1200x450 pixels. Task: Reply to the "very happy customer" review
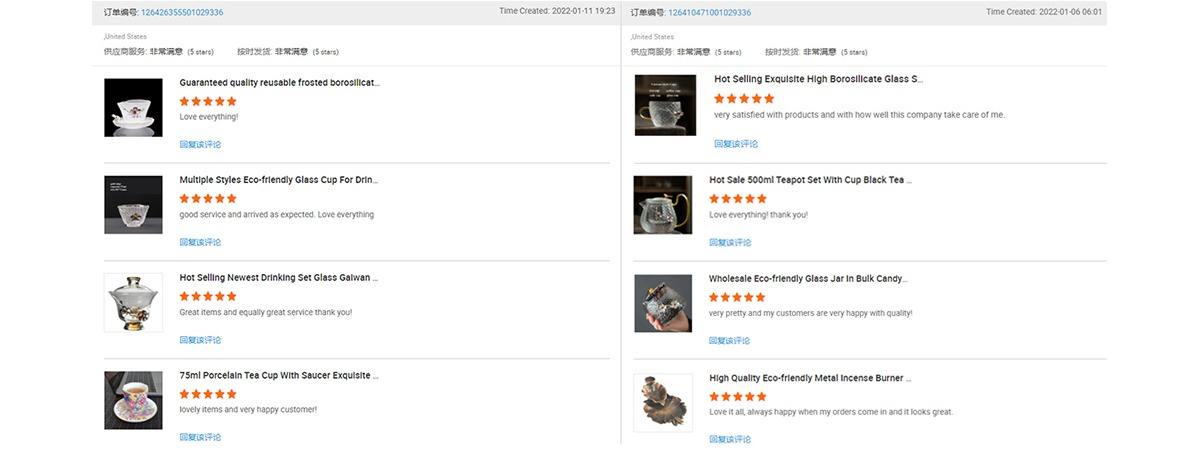point(200,437)
